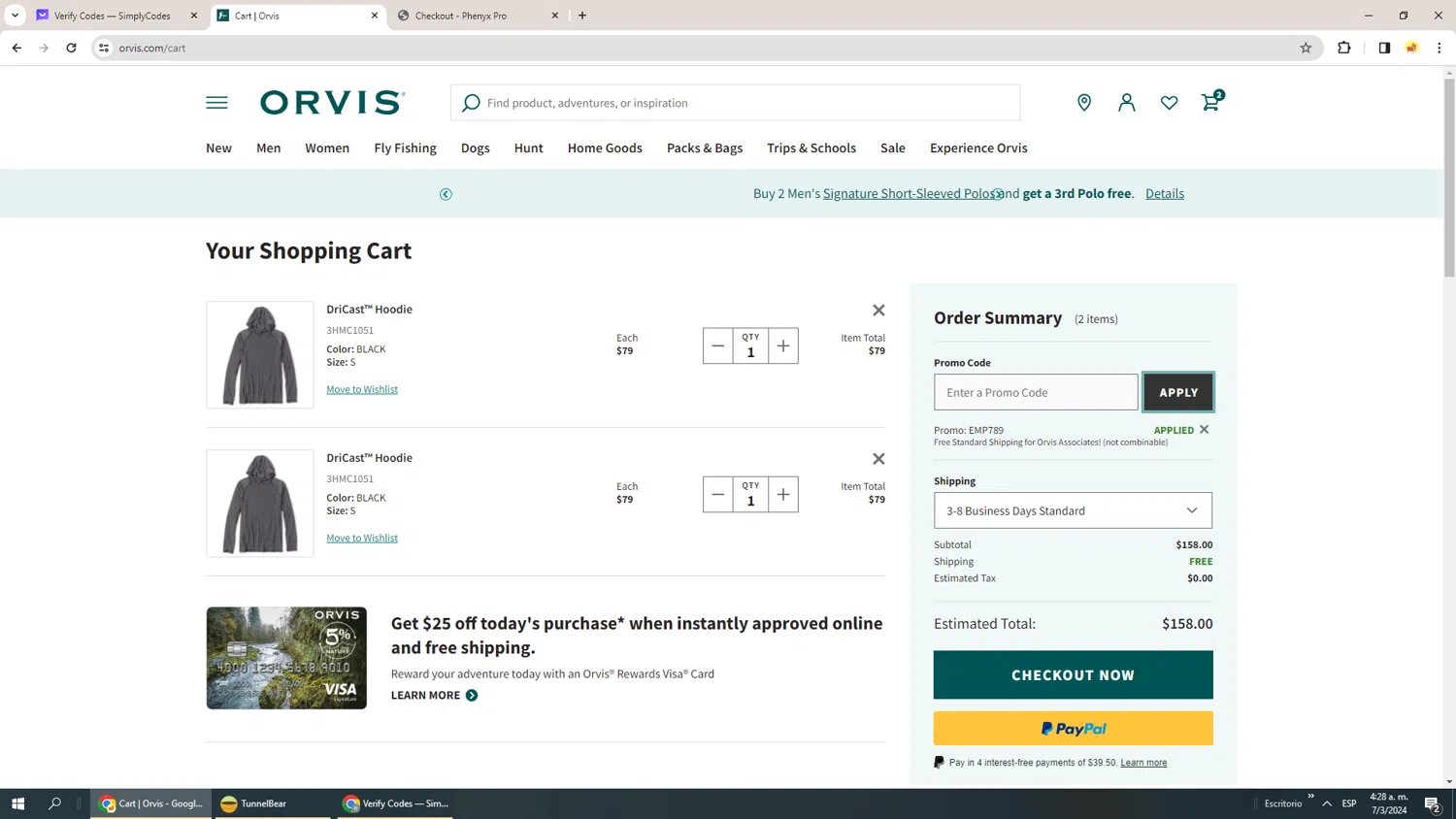Open a new browser tab
1456x819 pixels.
582,16
